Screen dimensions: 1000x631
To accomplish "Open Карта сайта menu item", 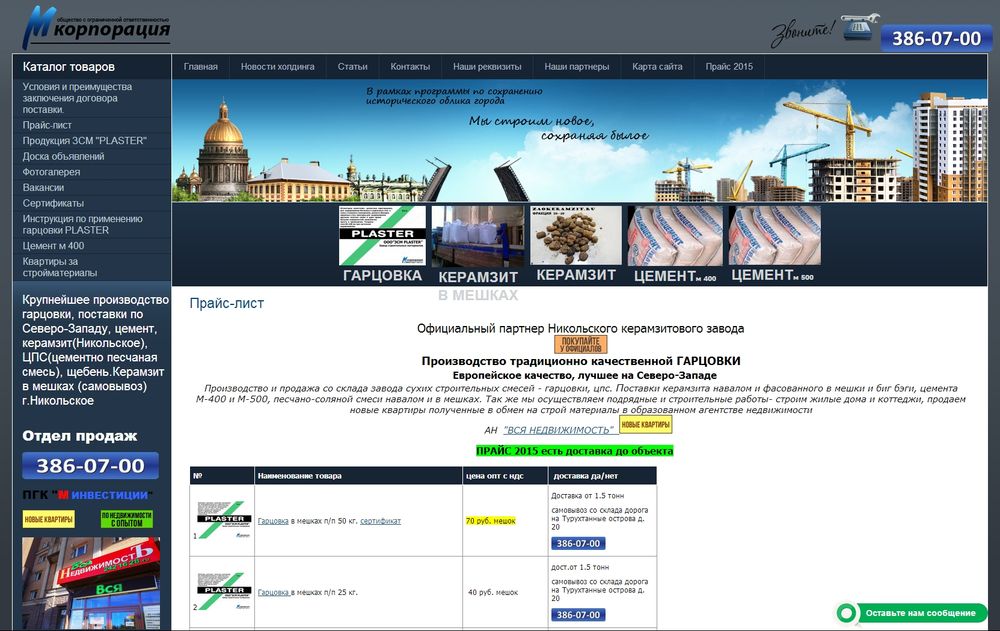I will tap(657, 66).
